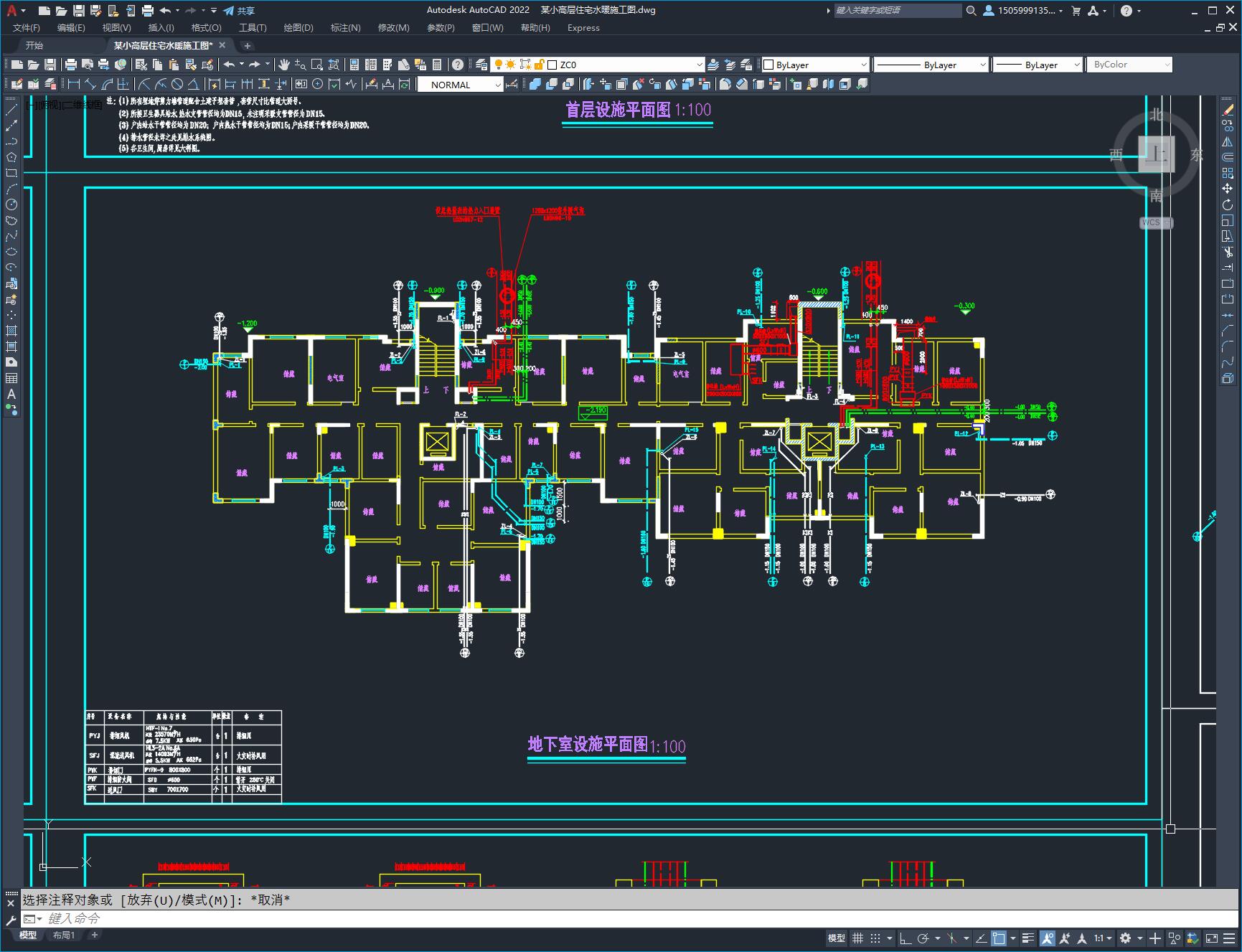Screen dimensions: 1242x952
Task: Open the Layer Properties Manager icon
Action: (x=481, y=65)
